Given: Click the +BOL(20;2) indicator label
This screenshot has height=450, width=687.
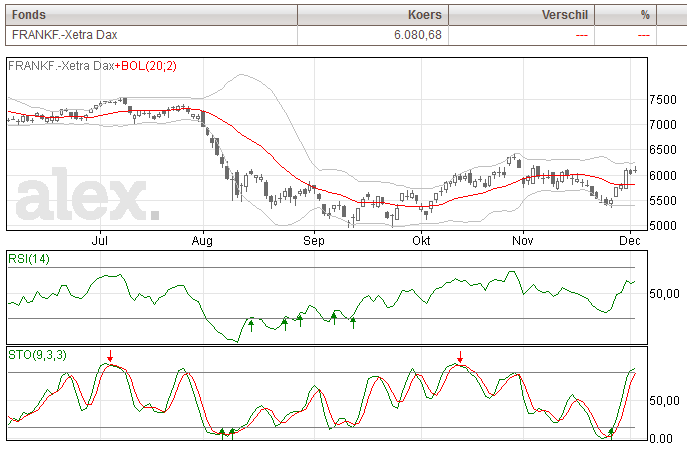Looking at the screenshot, I should [x=146, y=66].
